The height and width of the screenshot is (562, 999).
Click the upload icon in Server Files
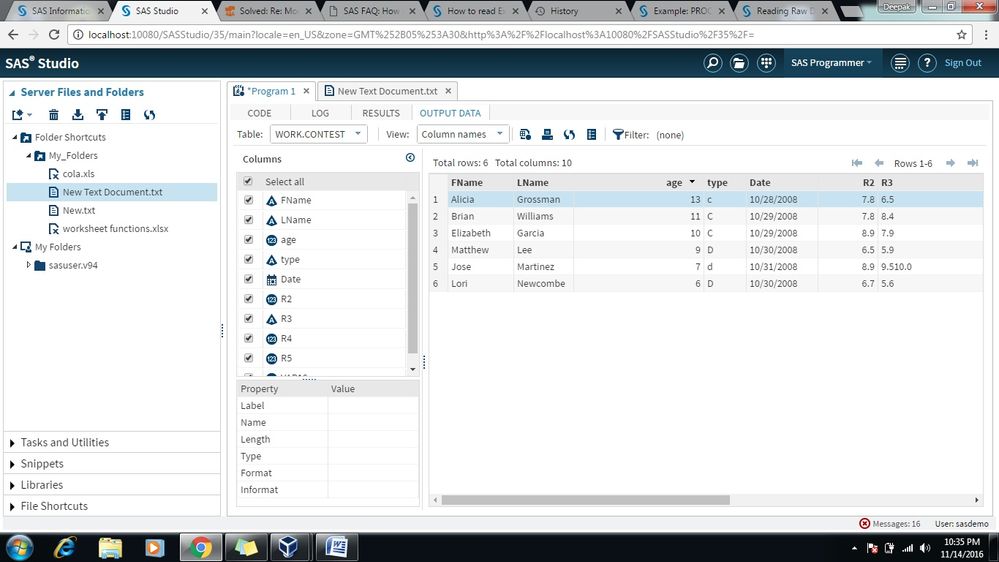[x=102, y=115]
